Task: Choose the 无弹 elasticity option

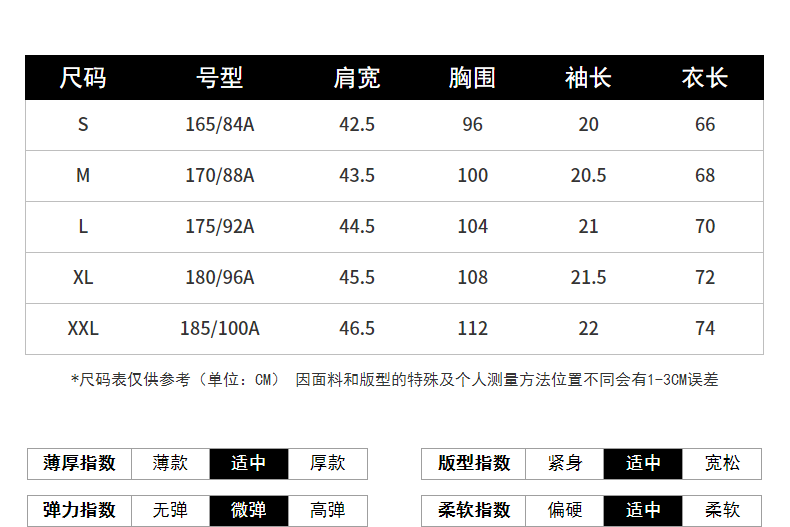Action: (170, 510)
